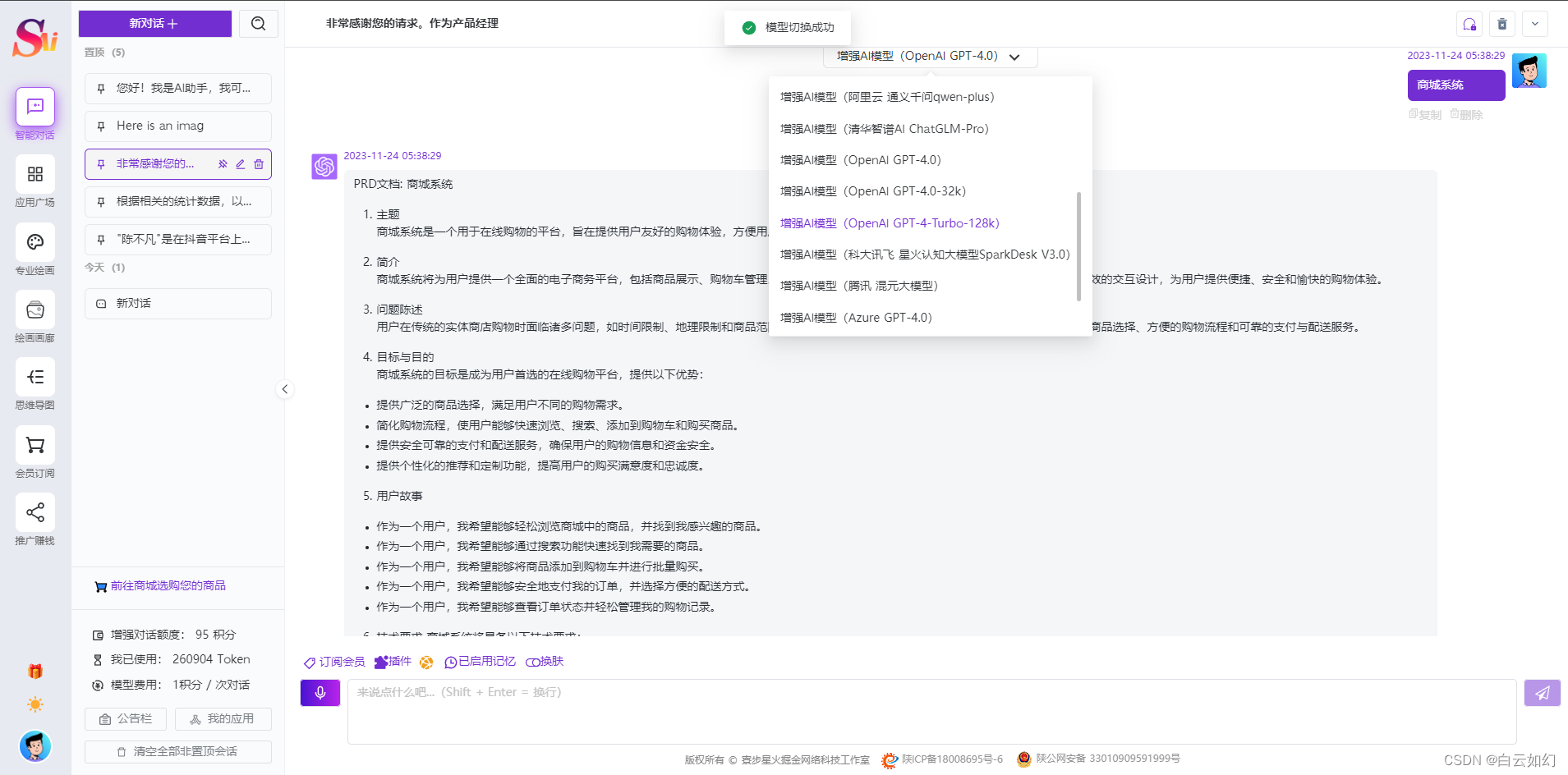
Task: Open the 应用广场 app plaza icon
Action: click(x=34, y=174)
